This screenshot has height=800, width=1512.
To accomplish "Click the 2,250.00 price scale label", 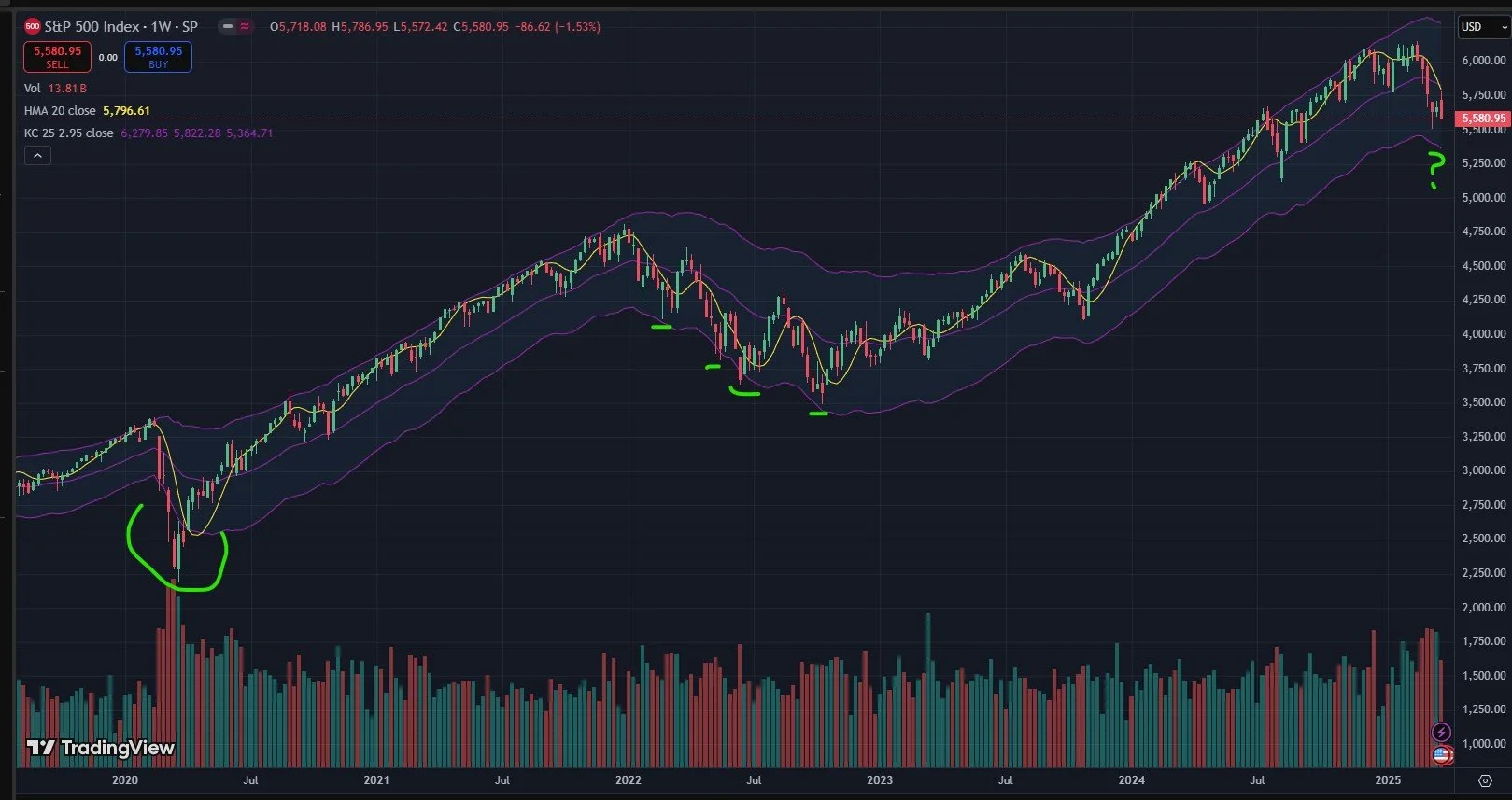I will tap(1484, 573).
